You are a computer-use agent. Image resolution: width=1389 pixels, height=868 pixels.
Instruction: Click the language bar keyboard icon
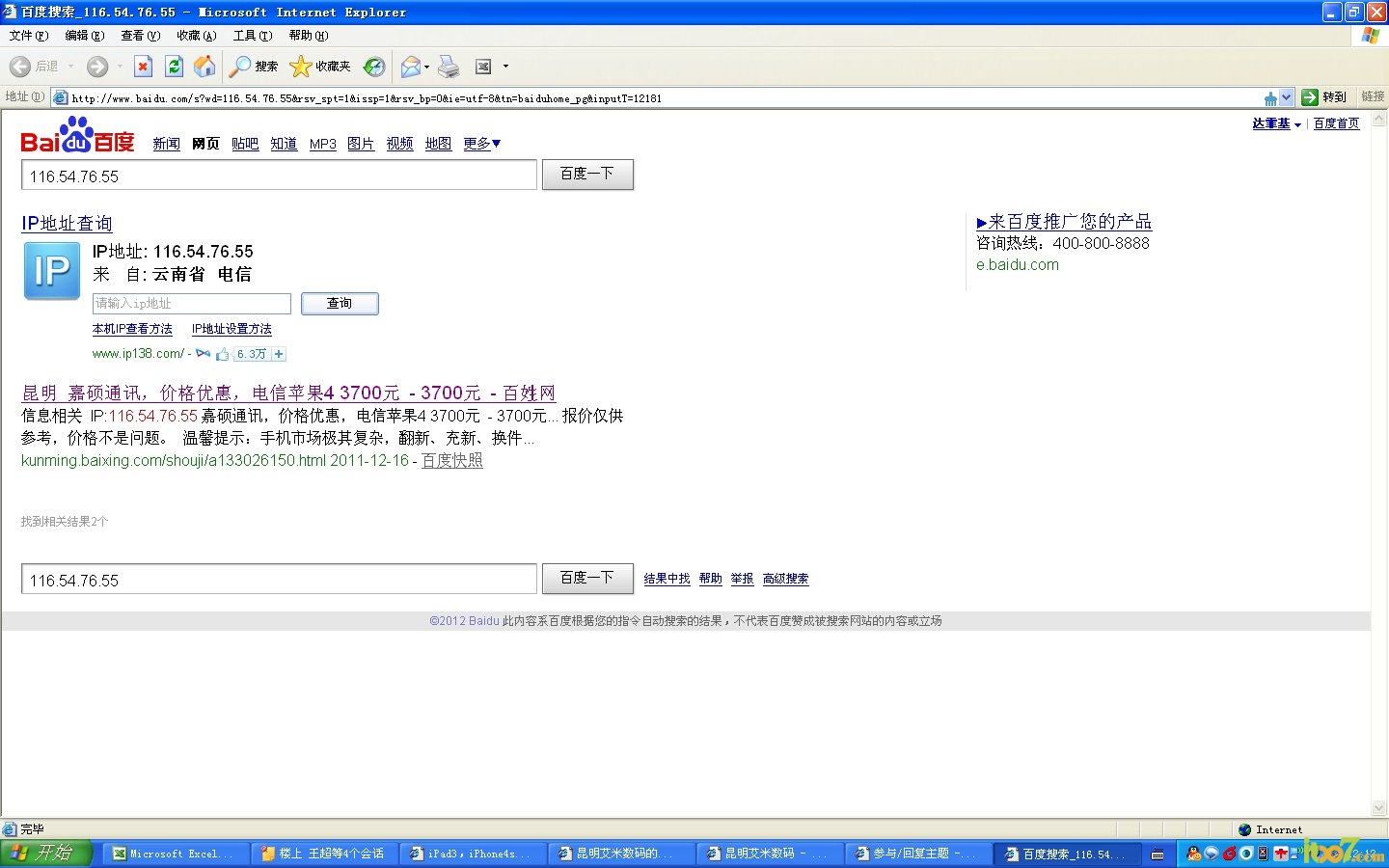[x=1157, y=854]
